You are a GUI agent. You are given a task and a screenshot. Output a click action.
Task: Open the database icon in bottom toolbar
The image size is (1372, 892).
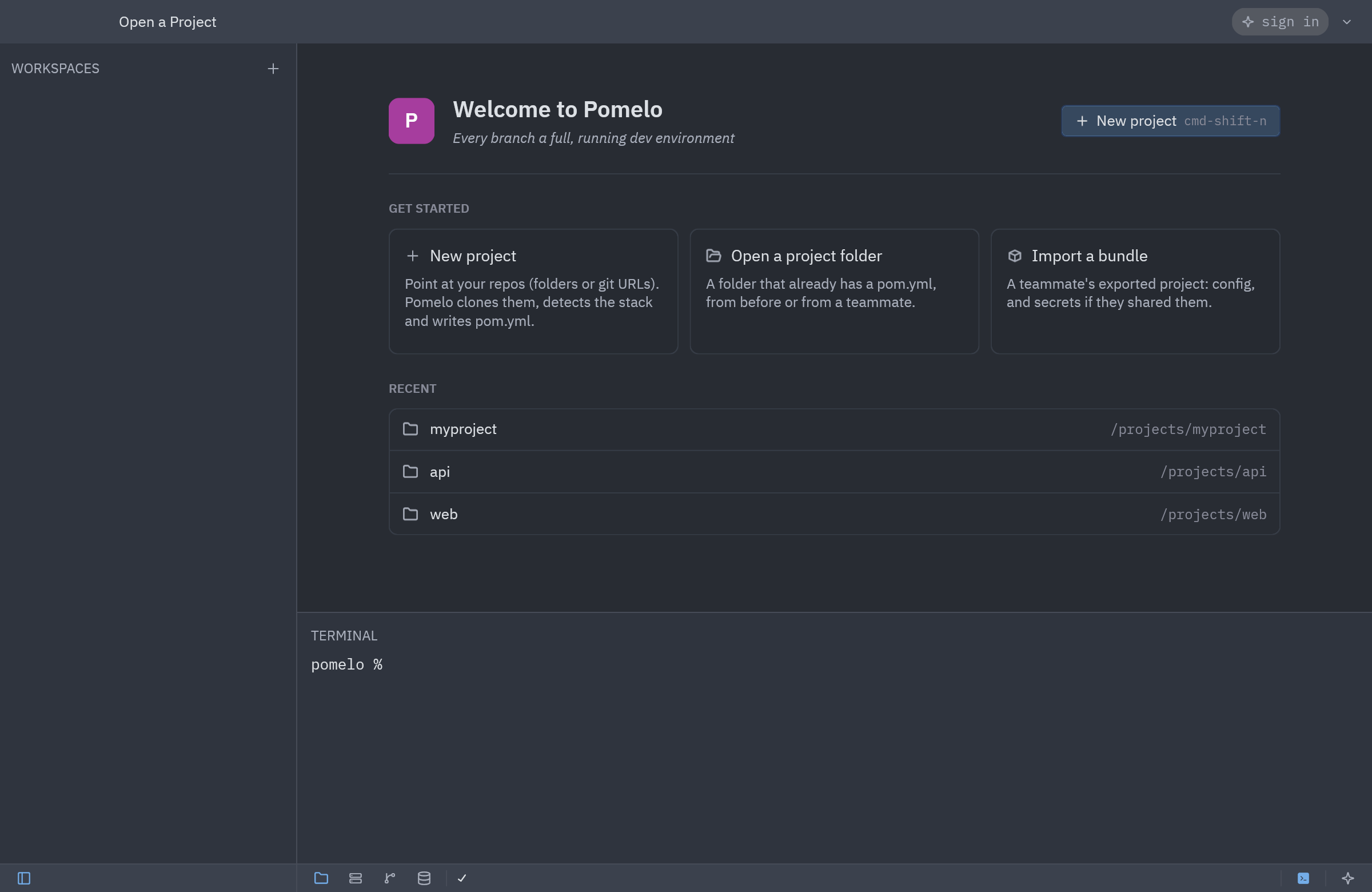[x=424, y=878]
